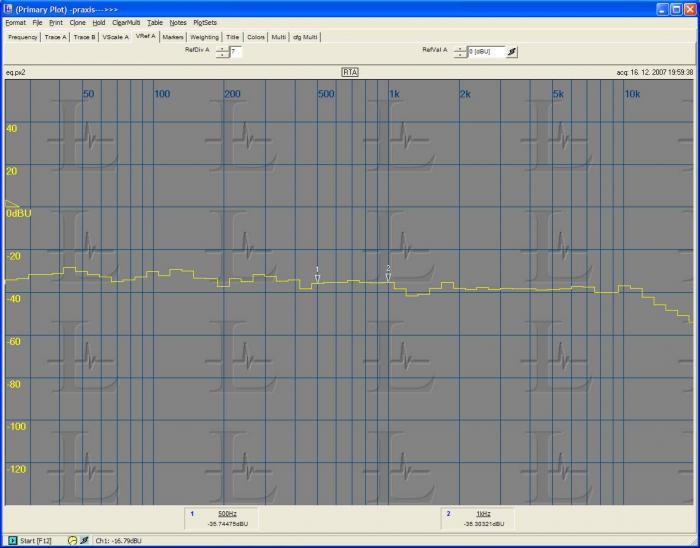Open the ClearMulti menu

126,21
